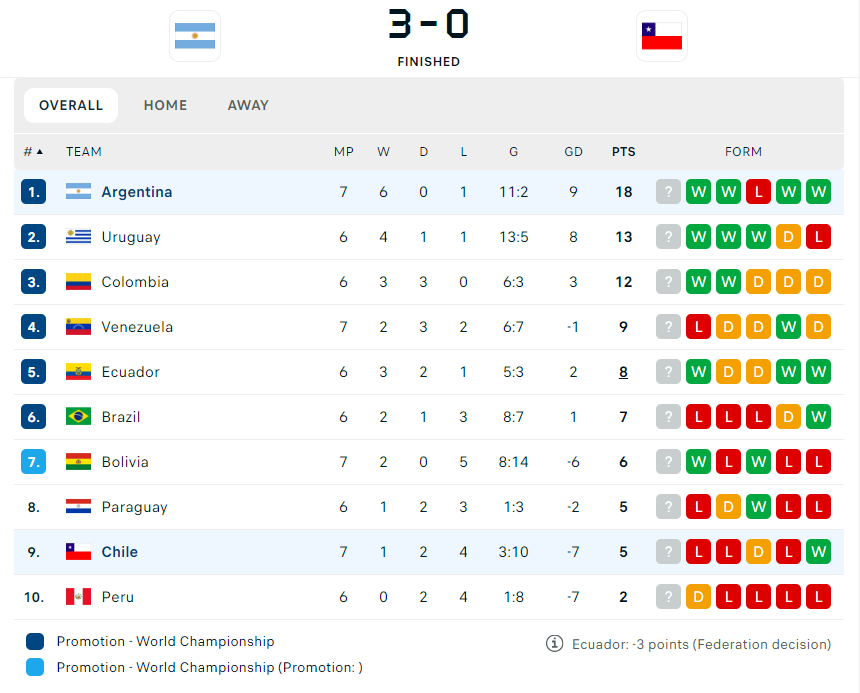Switch to the HOME standings tab
Image resolution: width=860 pixels, height=693 pixels.
tap(165, 105)
